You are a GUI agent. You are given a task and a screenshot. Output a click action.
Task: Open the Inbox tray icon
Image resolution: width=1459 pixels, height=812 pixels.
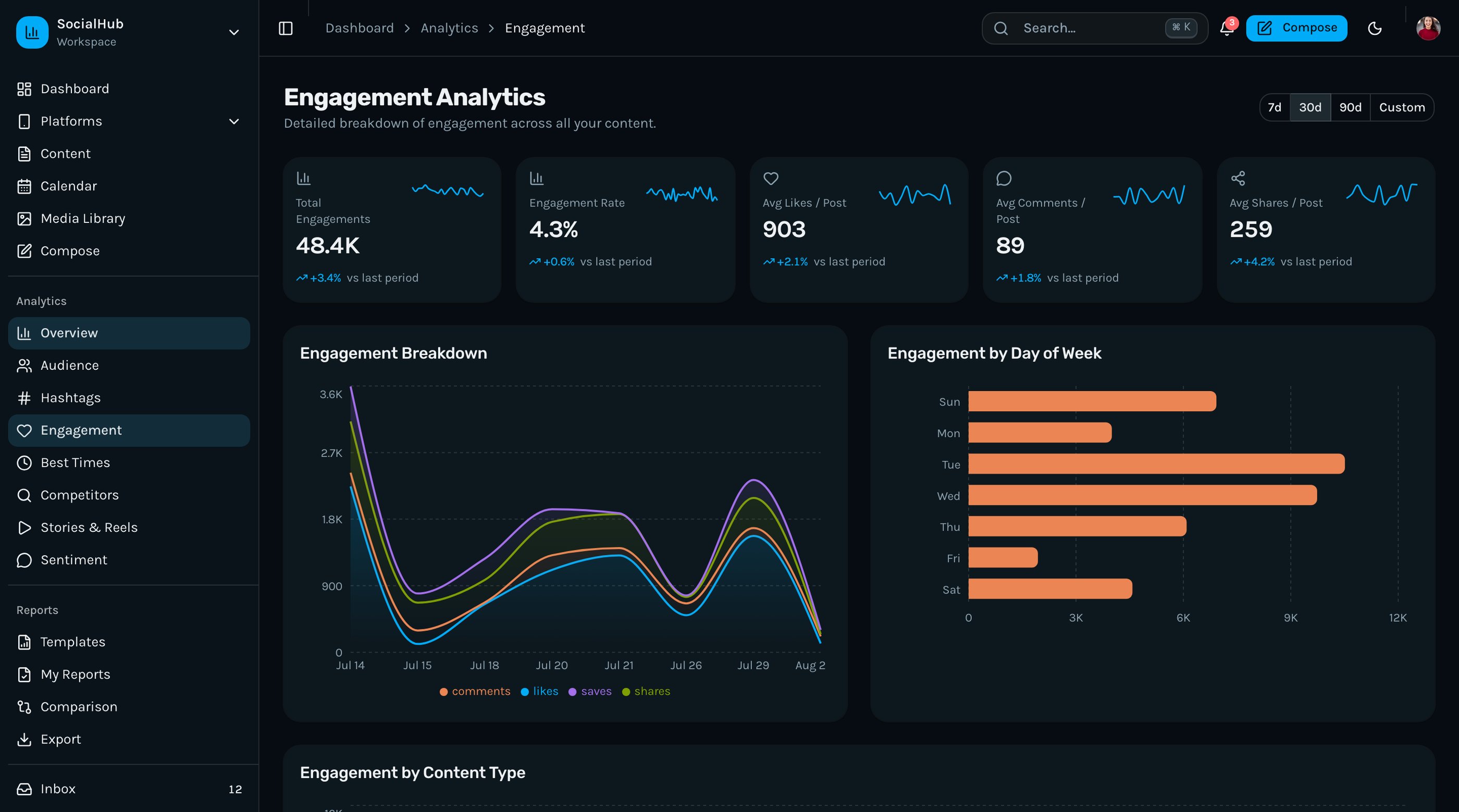(24, 789)
